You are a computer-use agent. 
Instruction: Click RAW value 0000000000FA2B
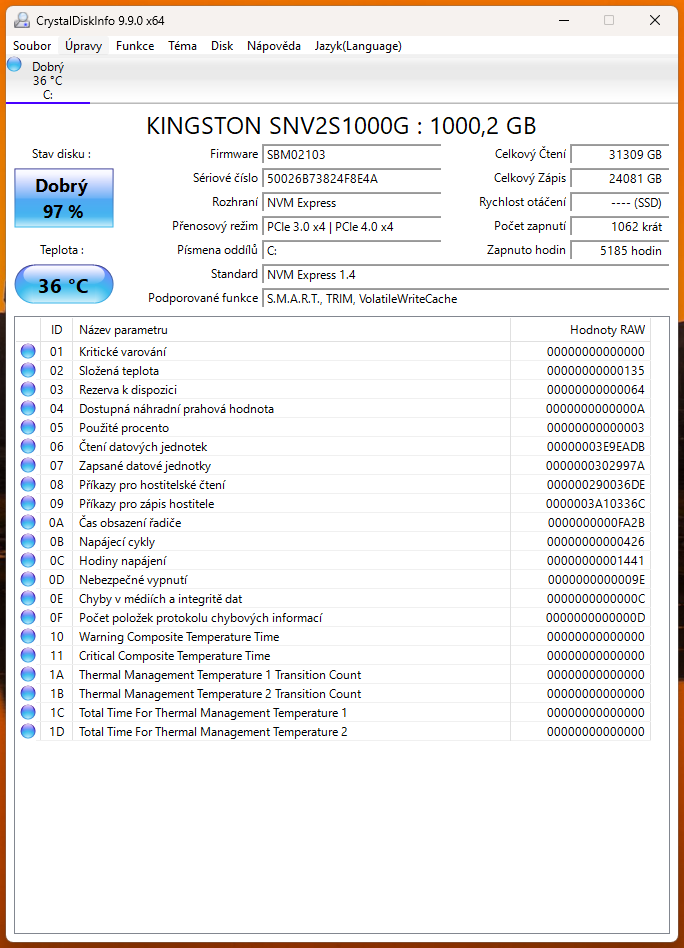point(596,522)
